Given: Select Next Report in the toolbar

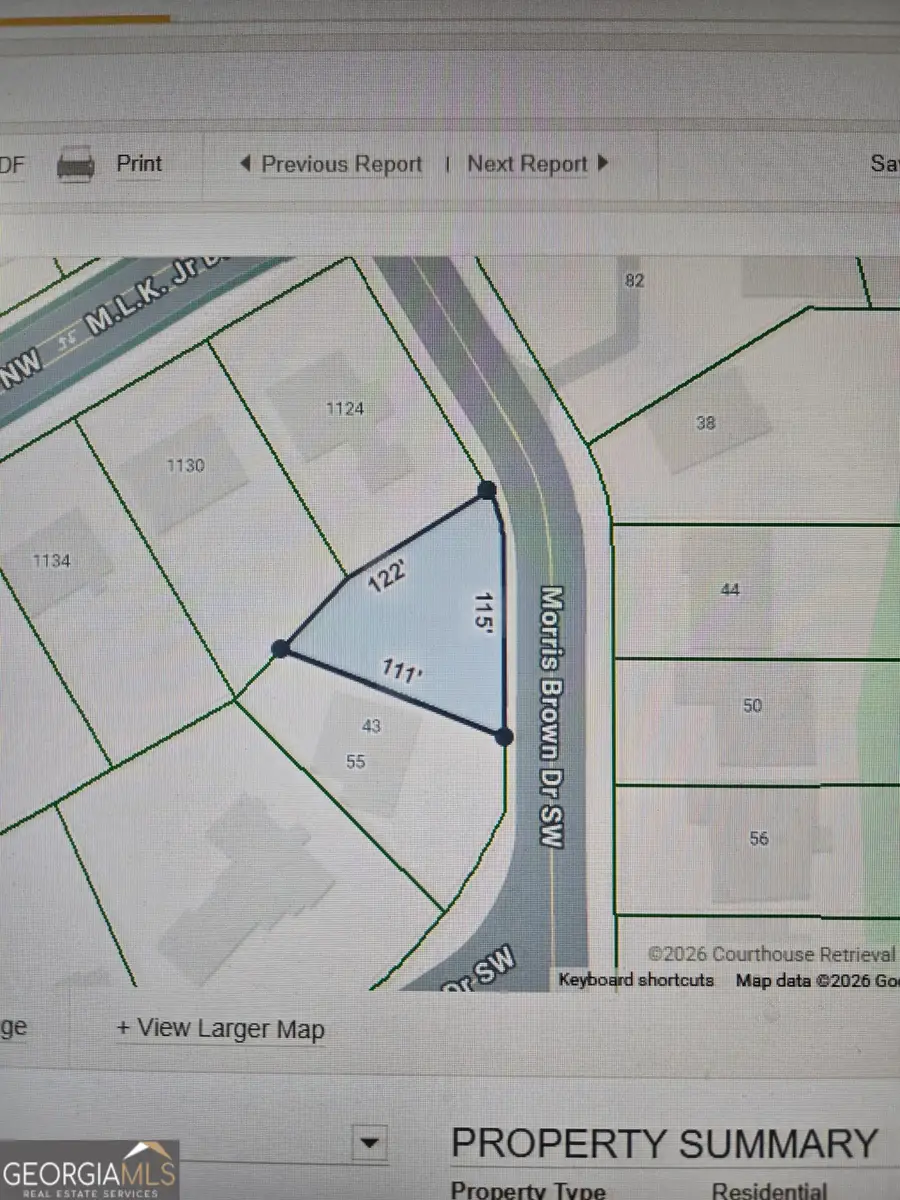Looking at the screenshot, I should tap(527, 163).
